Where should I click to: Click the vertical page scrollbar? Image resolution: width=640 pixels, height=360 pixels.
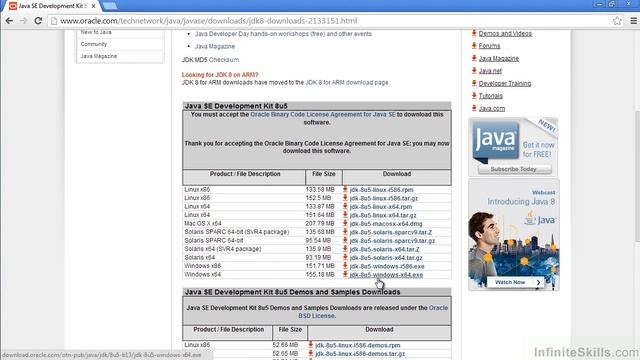point(636,176)
